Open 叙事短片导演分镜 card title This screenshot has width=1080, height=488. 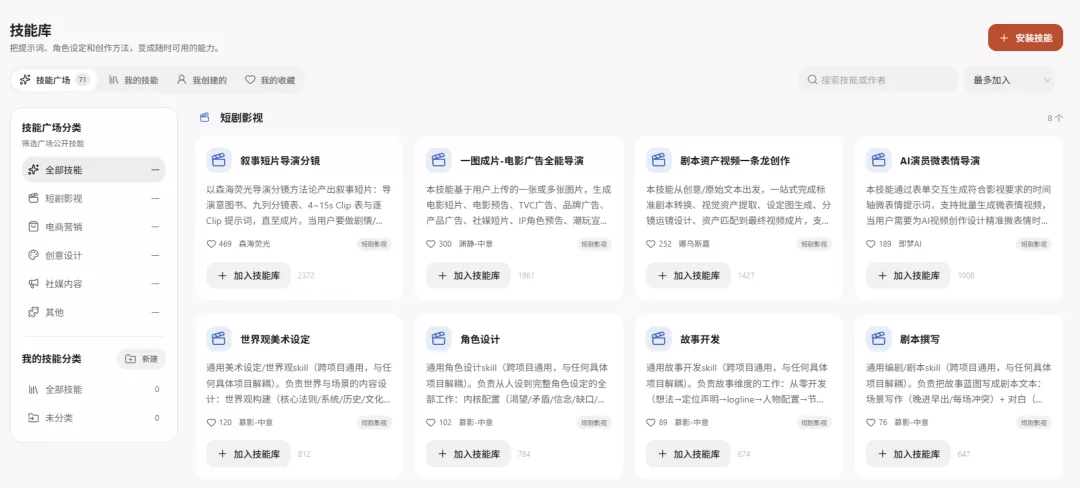coord(280,160)
